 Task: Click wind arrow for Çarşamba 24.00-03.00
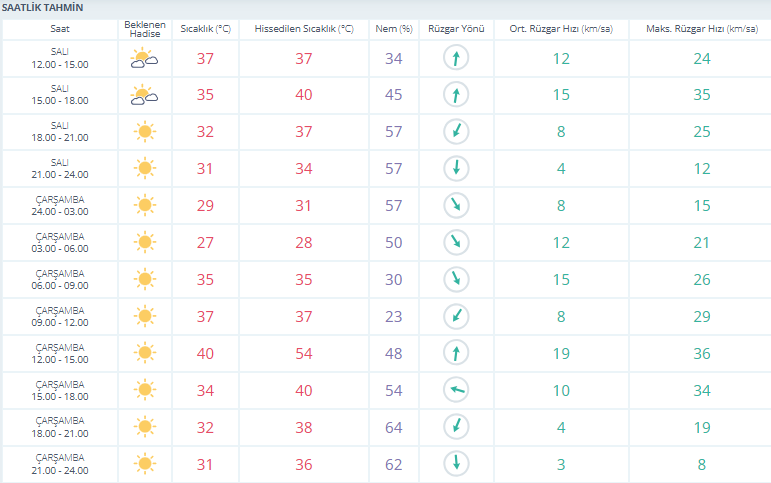point(456,205)
